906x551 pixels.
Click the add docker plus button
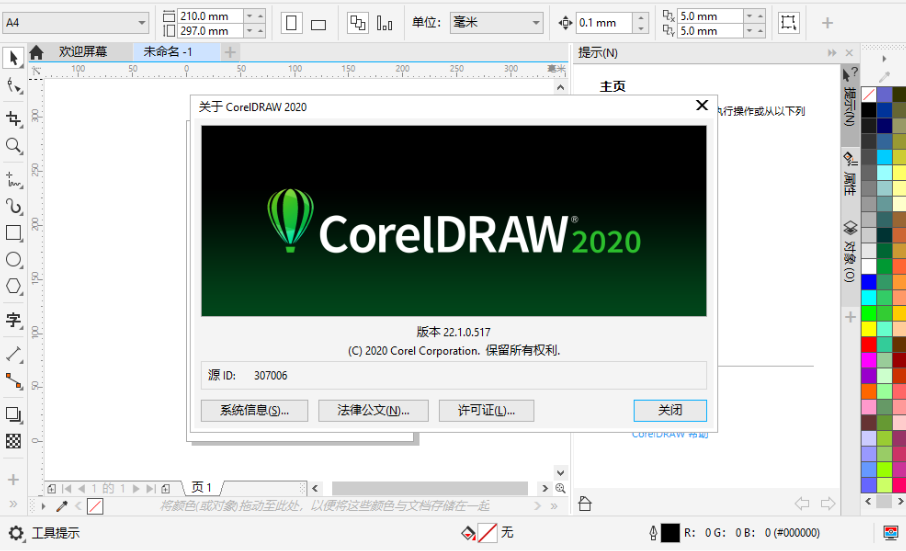point(850,317)
